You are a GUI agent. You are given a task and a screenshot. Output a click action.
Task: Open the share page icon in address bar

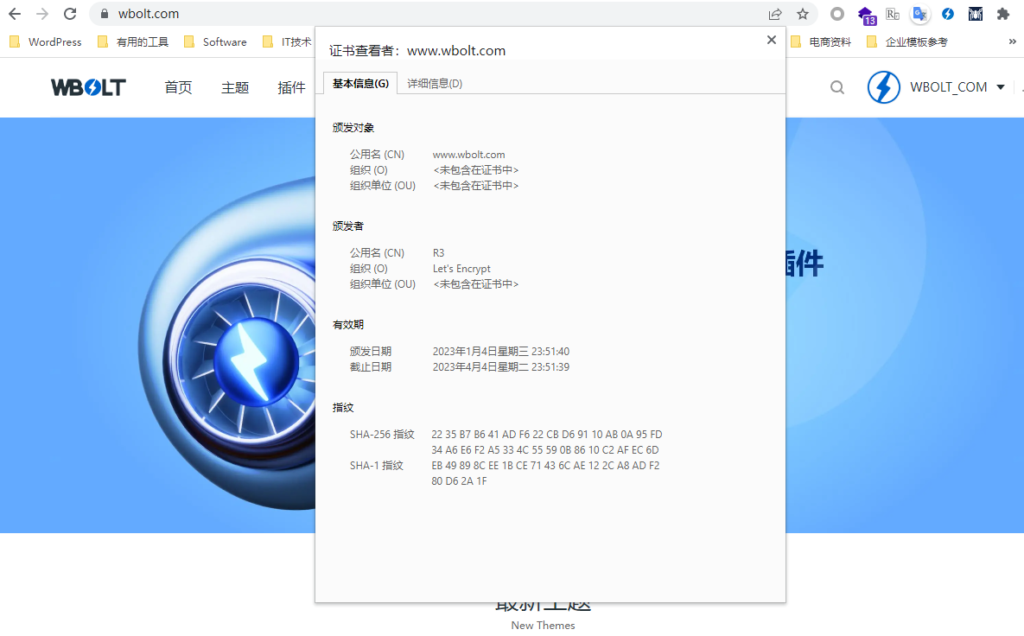[775, 14]
